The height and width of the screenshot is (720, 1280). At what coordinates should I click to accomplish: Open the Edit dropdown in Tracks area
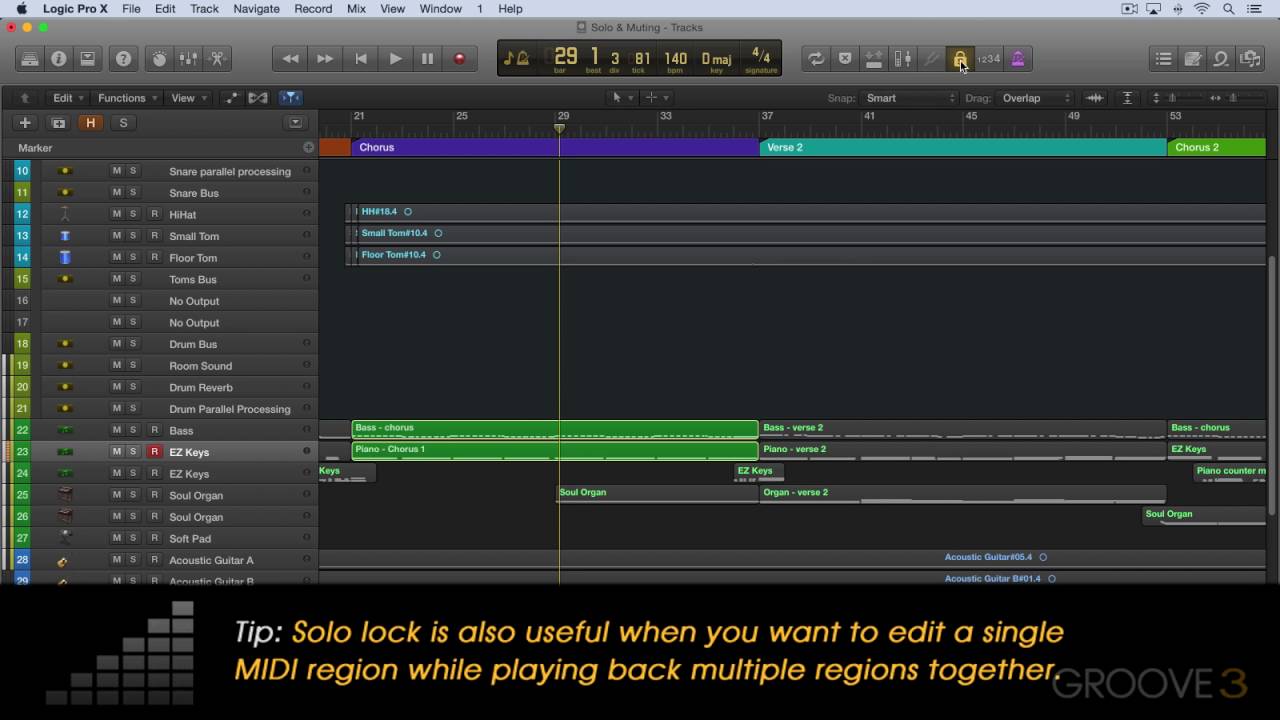pos(67,98)
